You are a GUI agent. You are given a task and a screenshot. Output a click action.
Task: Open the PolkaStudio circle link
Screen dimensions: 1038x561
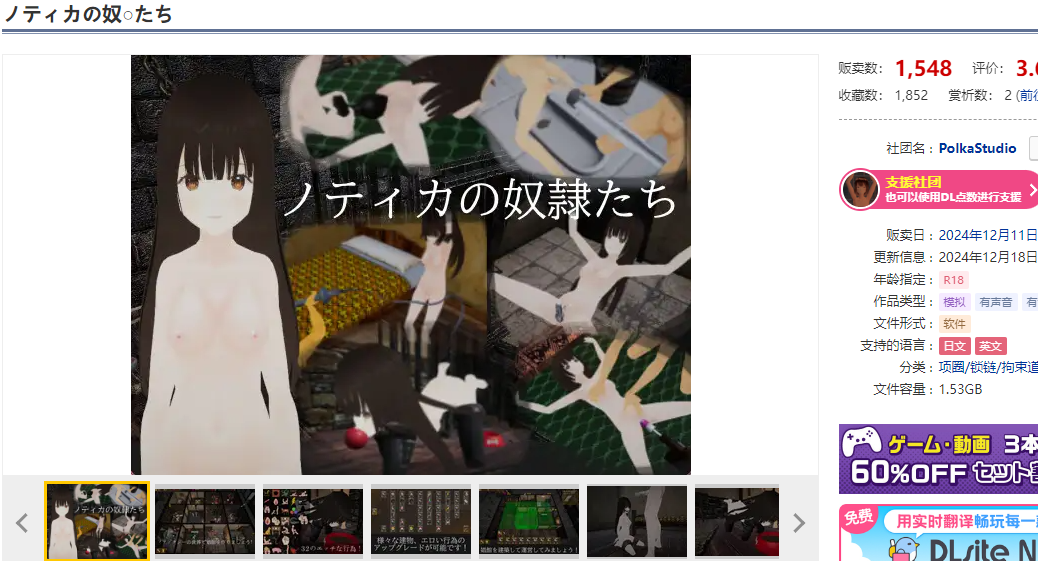tap(977, 148)
